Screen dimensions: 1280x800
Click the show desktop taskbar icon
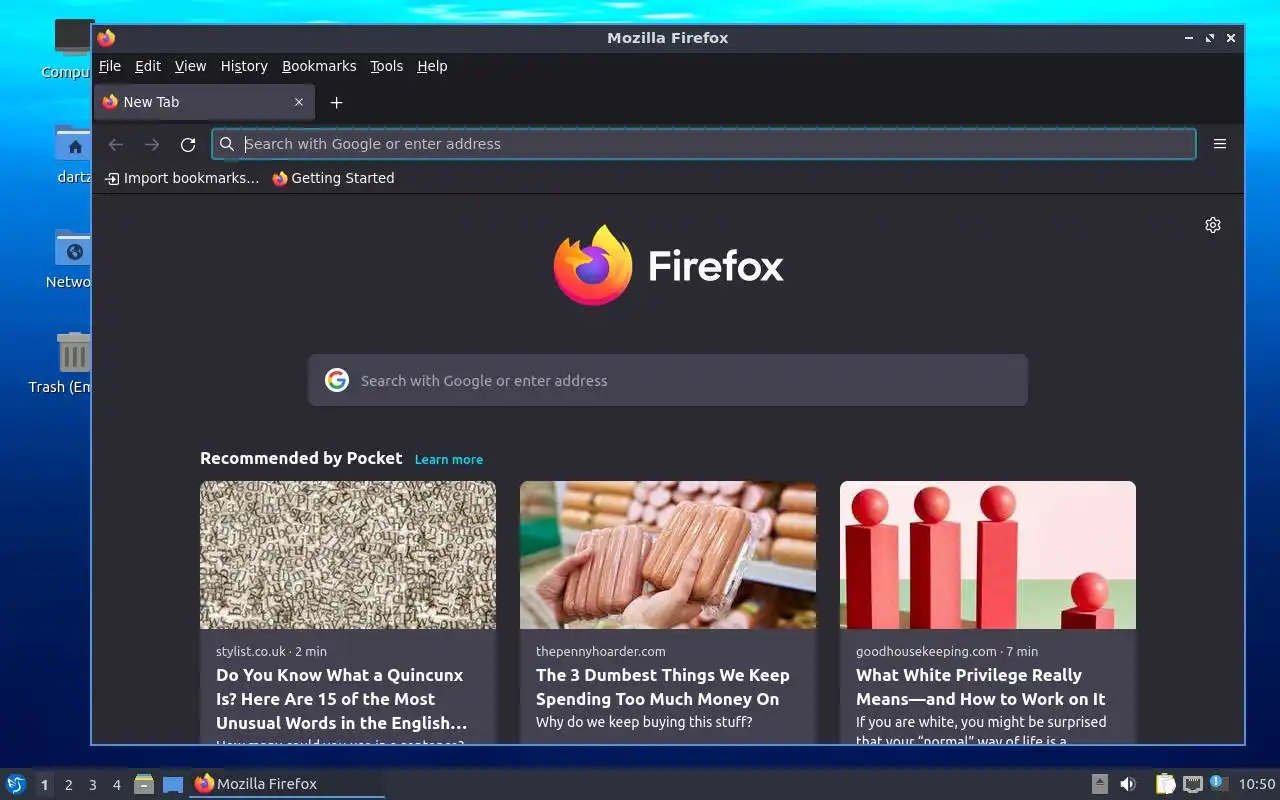[x=173, y=784]
